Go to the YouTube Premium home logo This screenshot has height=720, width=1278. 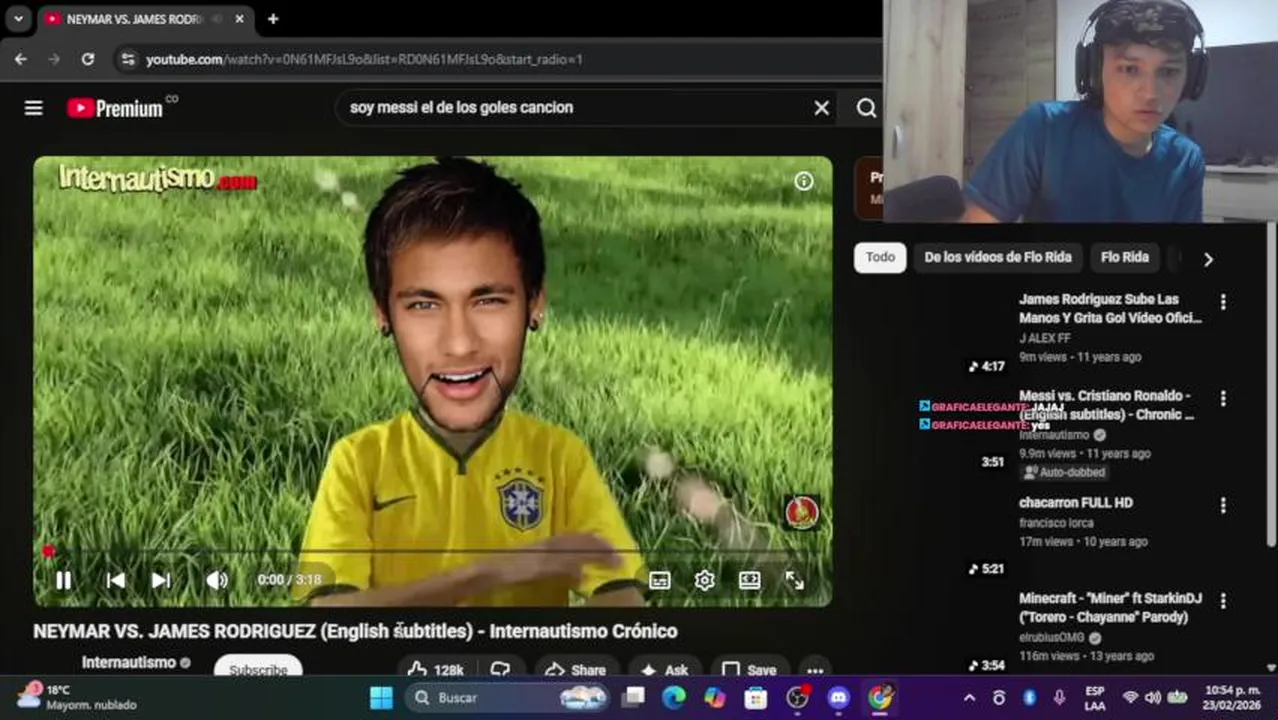[116, 108]
